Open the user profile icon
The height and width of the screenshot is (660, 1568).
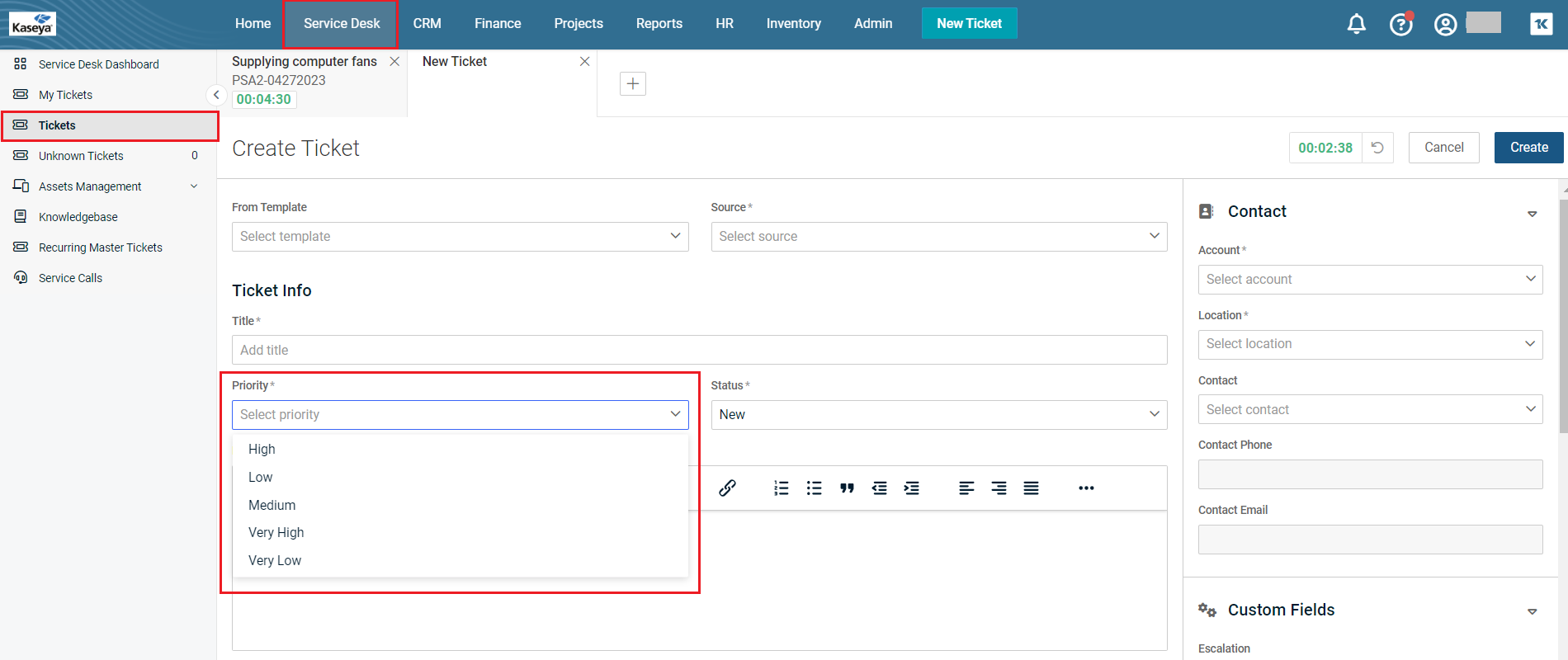coord(1445,25)
